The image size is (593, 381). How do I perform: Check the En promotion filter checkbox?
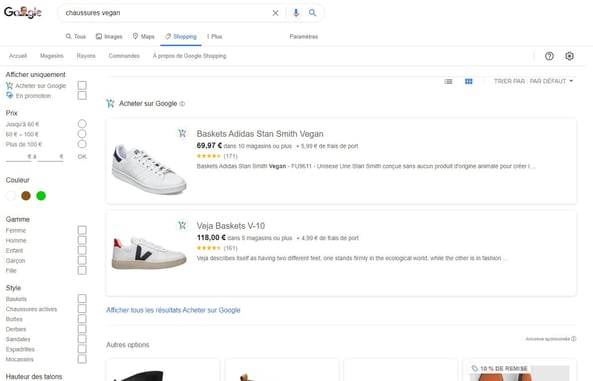pyautogui.click(x=82, y=95)
